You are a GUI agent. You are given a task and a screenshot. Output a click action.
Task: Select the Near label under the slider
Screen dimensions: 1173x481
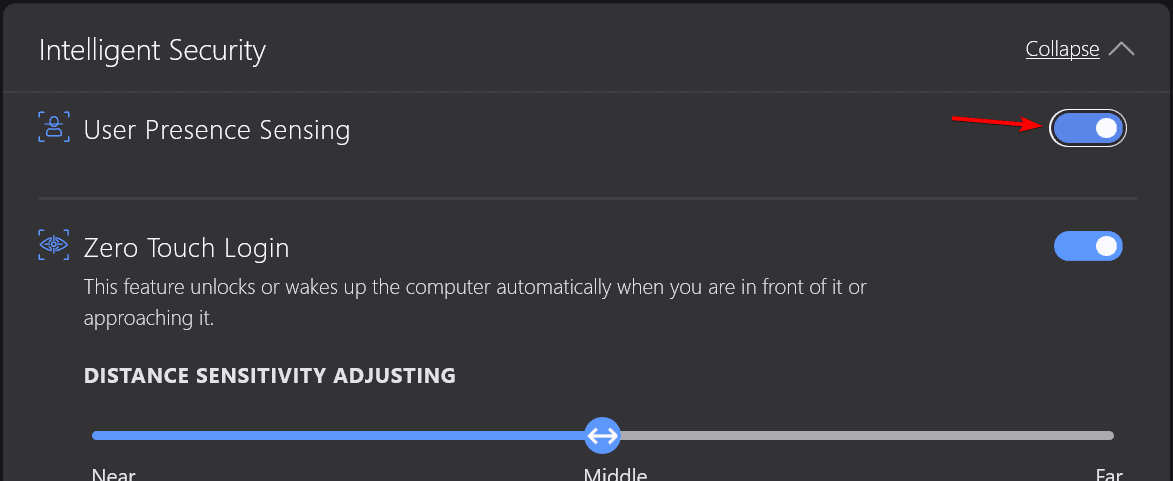point(114,474)
